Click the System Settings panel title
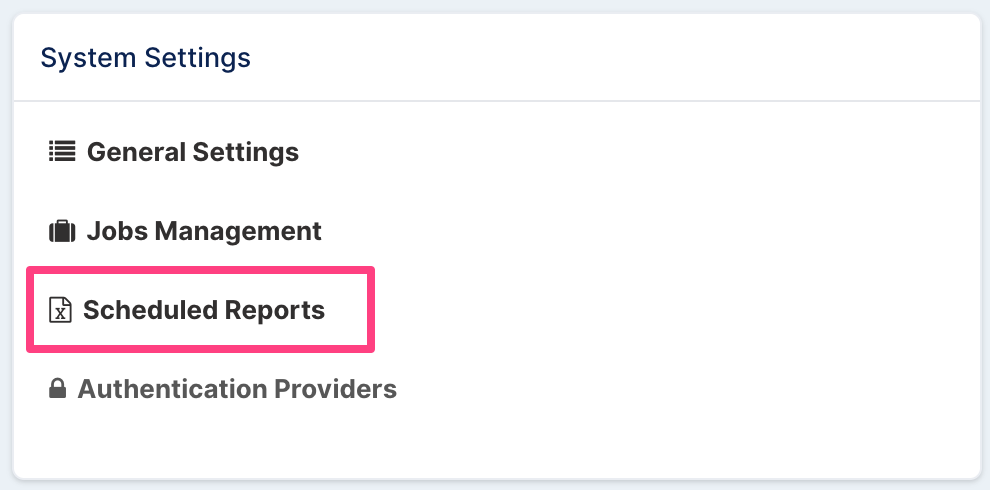Screen dimensions: 990x490 pyautogui.click(x=145, y=58)
